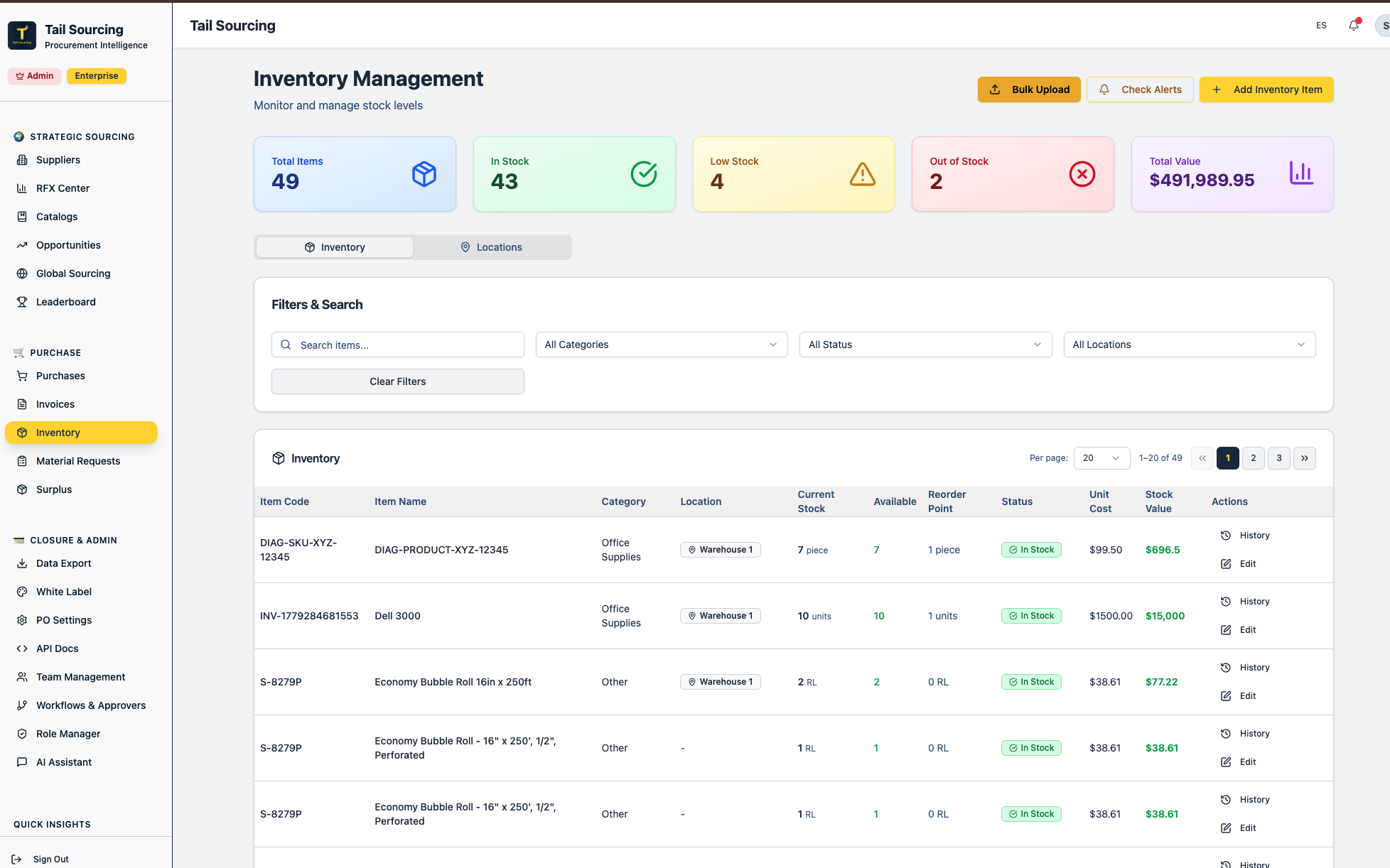This screenshot has width=1390, height=868.
Task: Click the Total Items cube icon
Action: coord(424,174)
